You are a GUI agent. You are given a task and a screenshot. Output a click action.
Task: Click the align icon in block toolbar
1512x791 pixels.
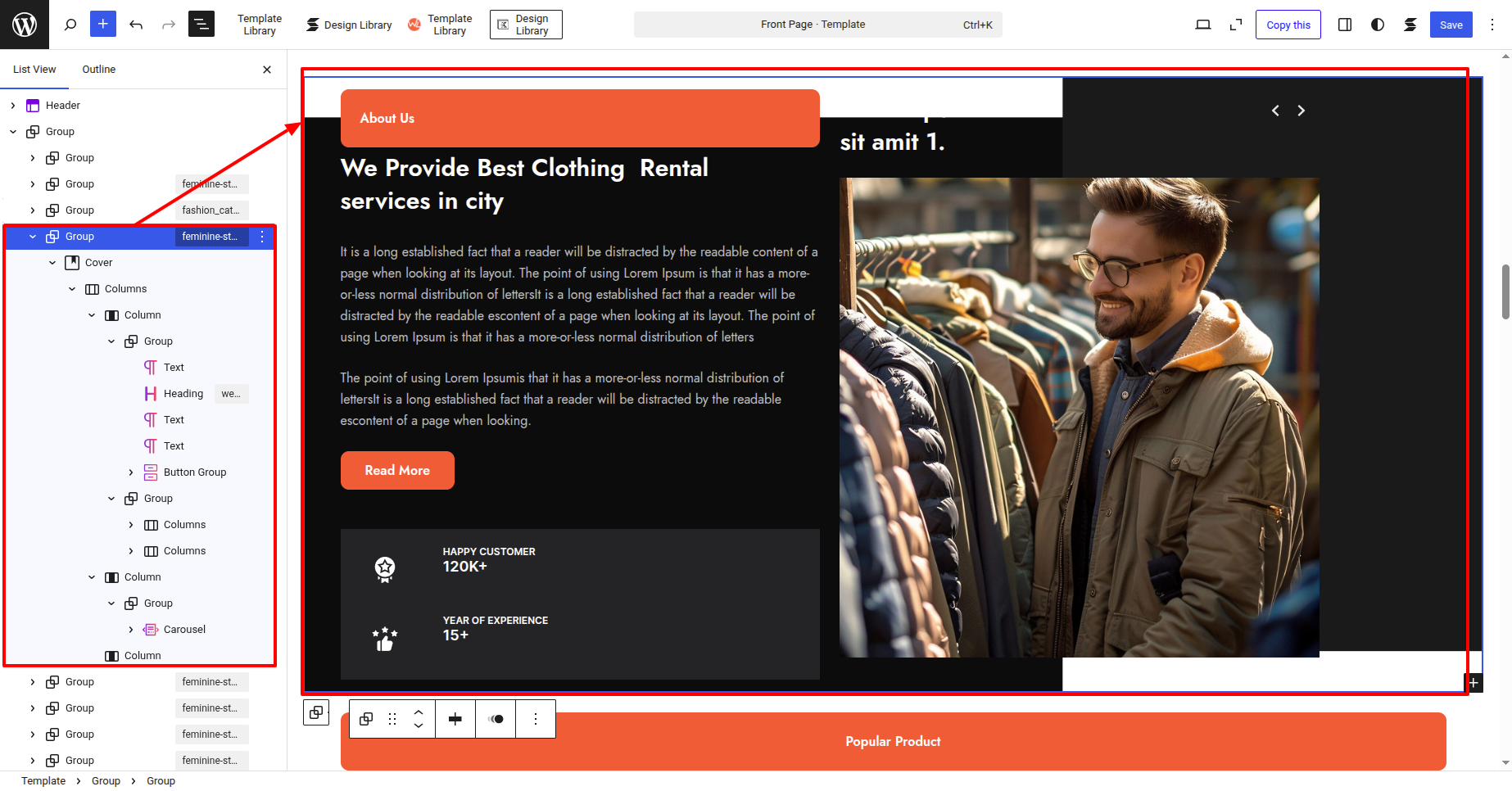point(455,719)
